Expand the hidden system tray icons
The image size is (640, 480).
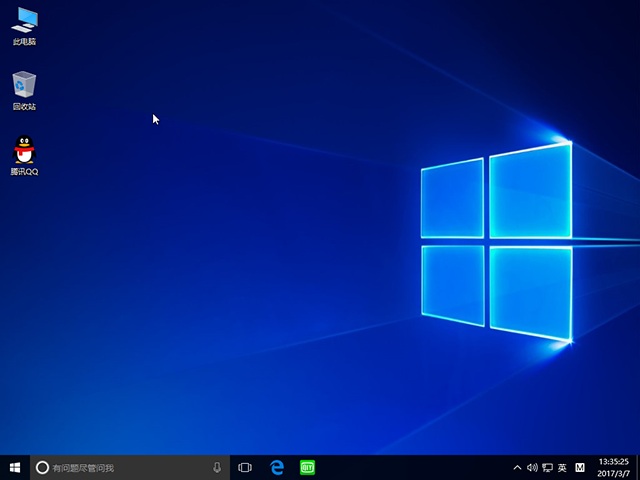tap(517, 467)
